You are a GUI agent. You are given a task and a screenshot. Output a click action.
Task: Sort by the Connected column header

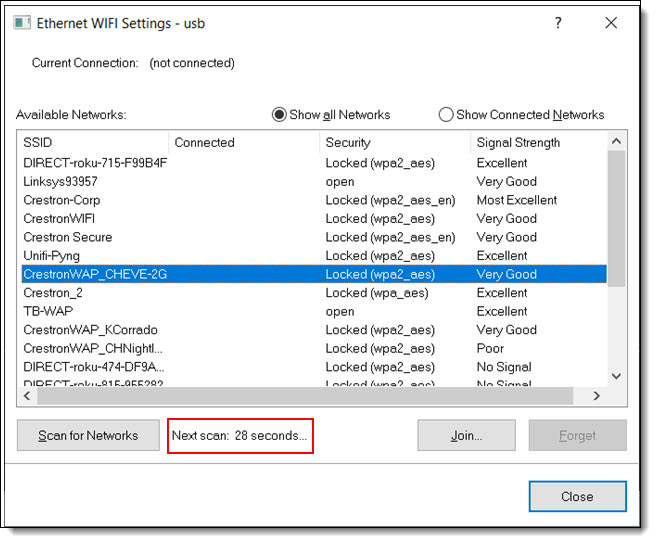244,142
